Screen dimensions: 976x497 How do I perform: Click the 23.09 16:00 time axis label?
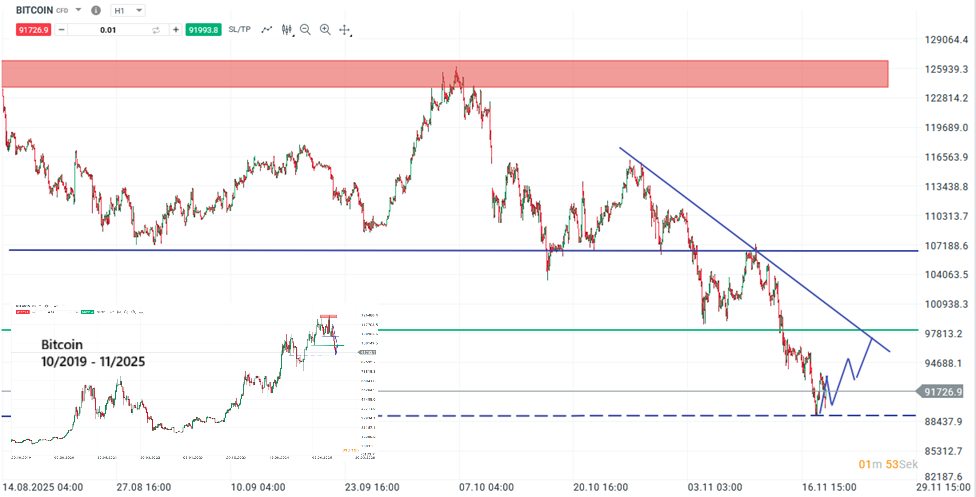point(373,486)
